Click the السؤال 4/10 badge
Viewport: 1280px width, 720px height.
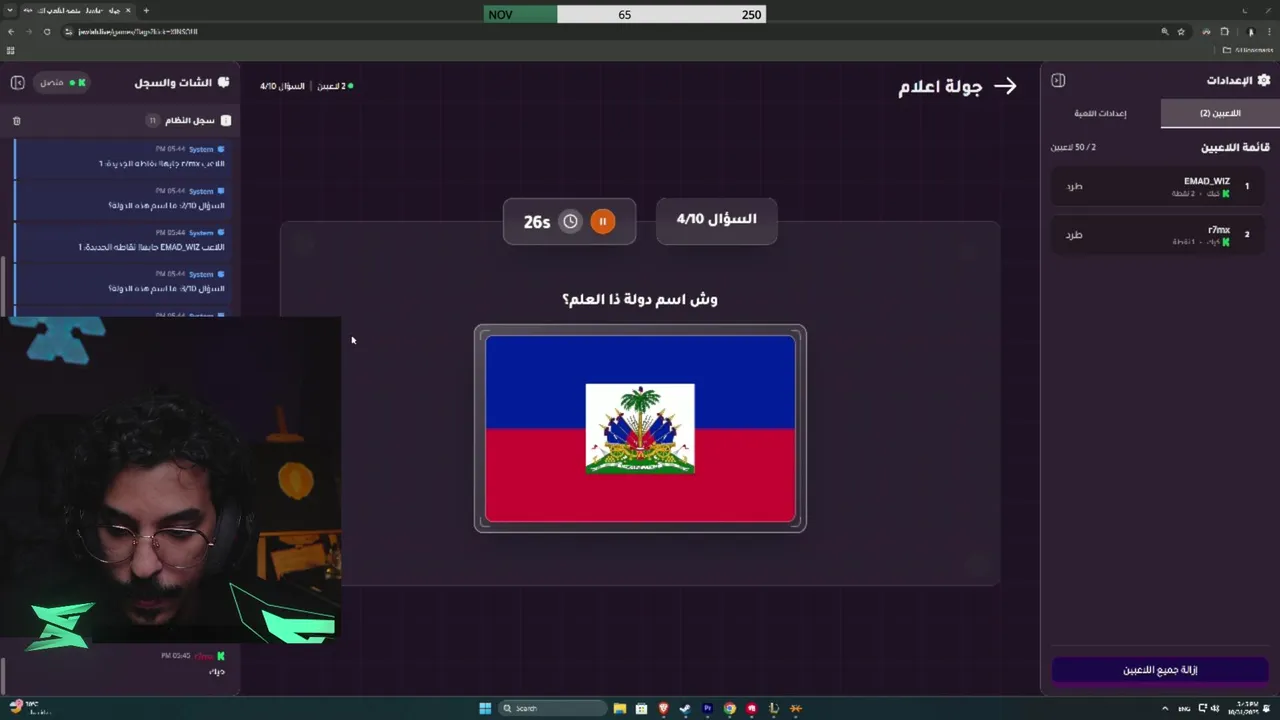coord(716,219)
